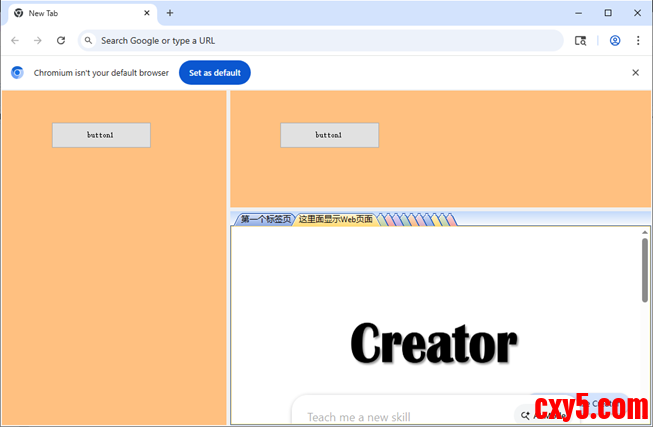Go back using the browser back arrow
Viewport: 653px width, 427px height.
(15, 40)
